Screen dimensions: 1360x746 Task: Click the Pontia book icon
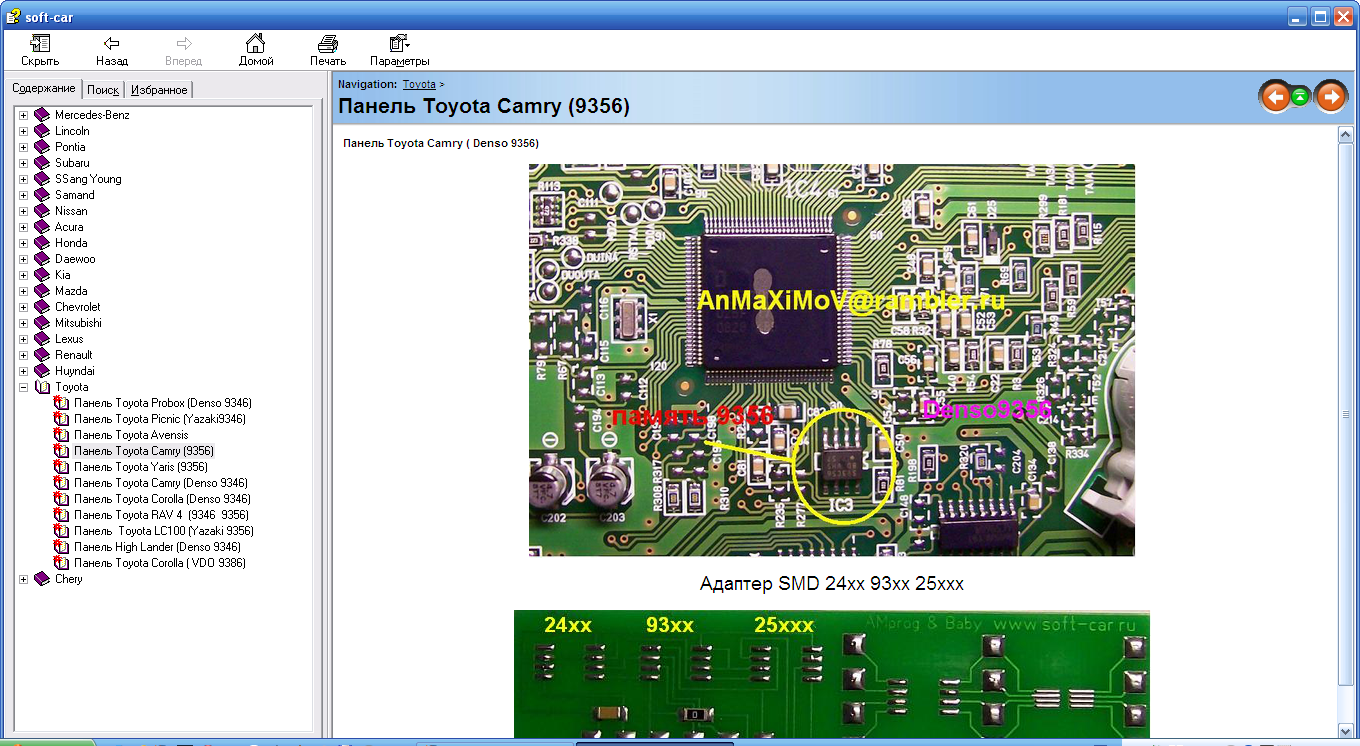42,147
